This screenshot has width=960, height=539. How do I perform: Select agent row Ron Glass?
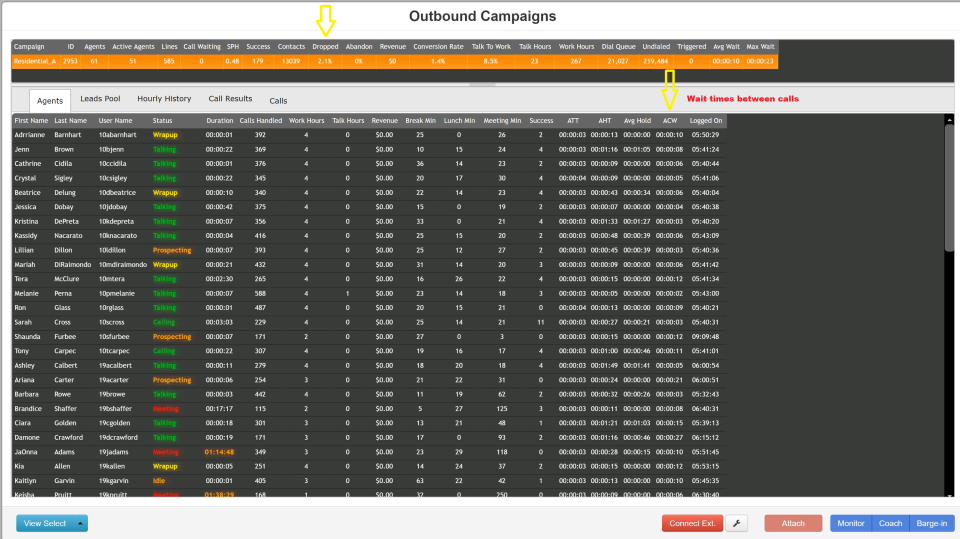[369, 307]
